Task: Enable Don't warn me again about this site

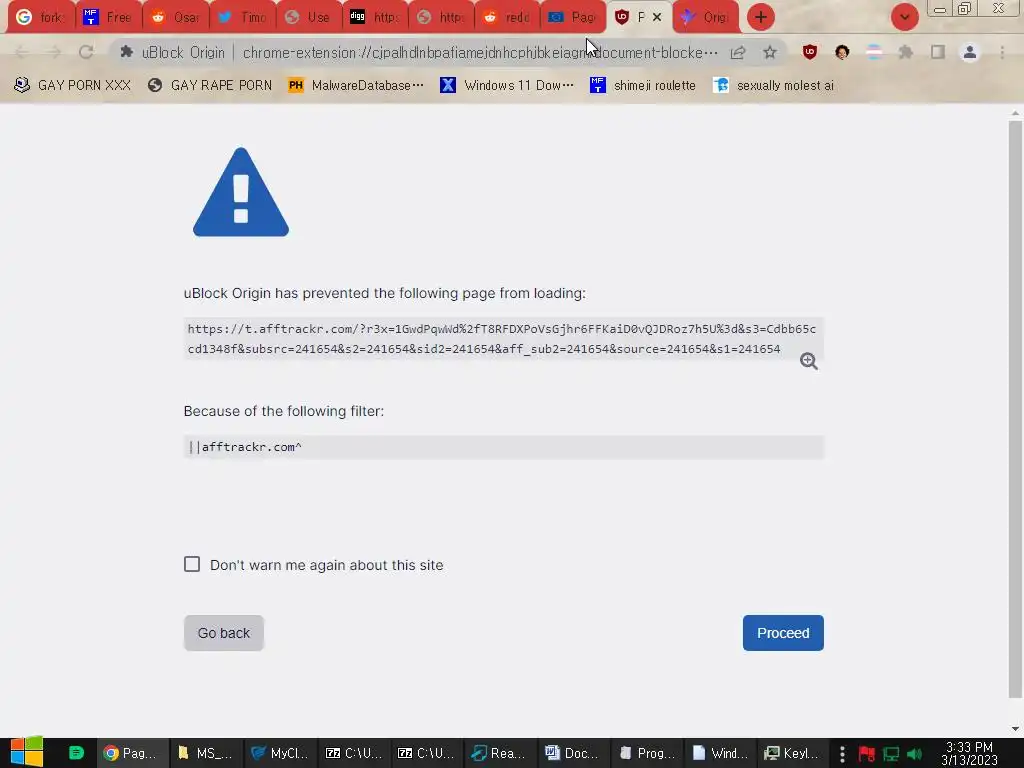Action: (x=192, y=564)
